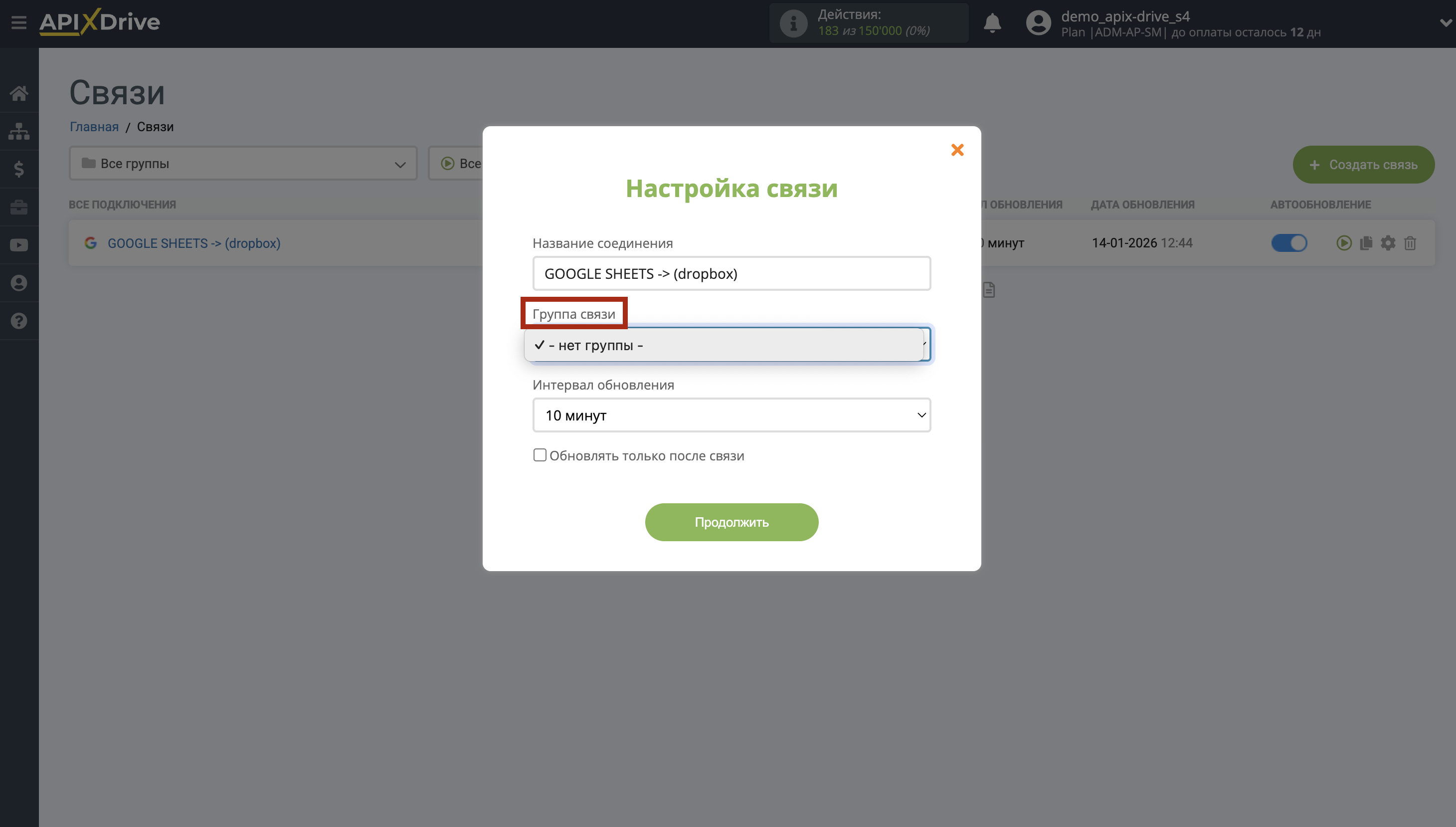Duplicate the connection using the copy icon
Viewport: 1456px width, 827px height.
pos(1366,243)
